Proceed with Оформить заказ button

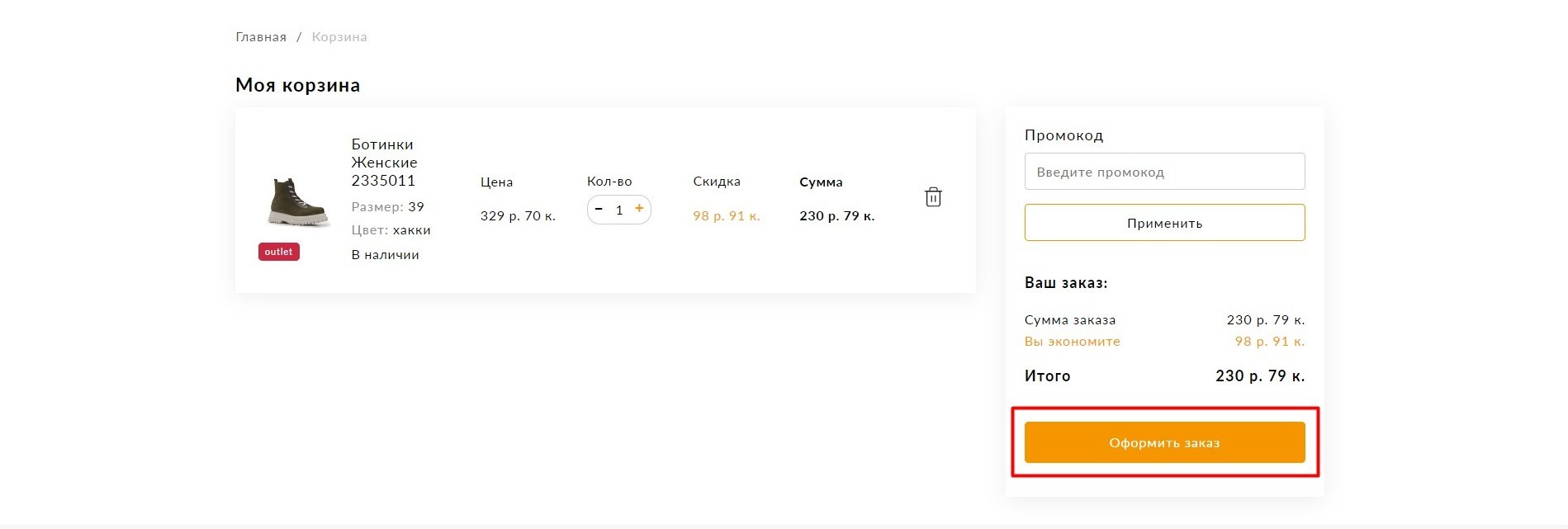(x=1164, y=442)
